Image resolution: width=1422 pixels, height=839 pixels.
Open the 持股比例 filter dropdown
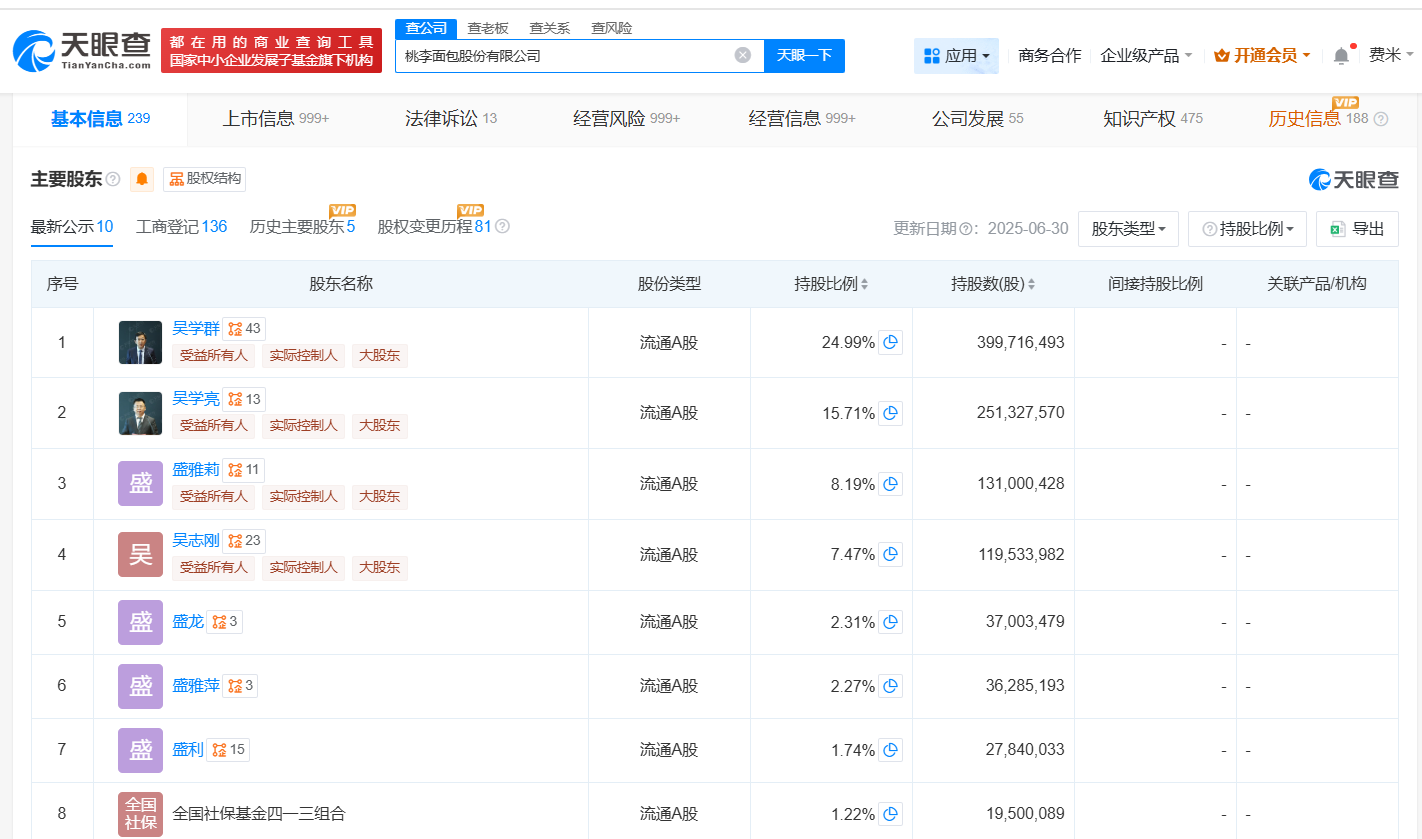point(1246,228)
